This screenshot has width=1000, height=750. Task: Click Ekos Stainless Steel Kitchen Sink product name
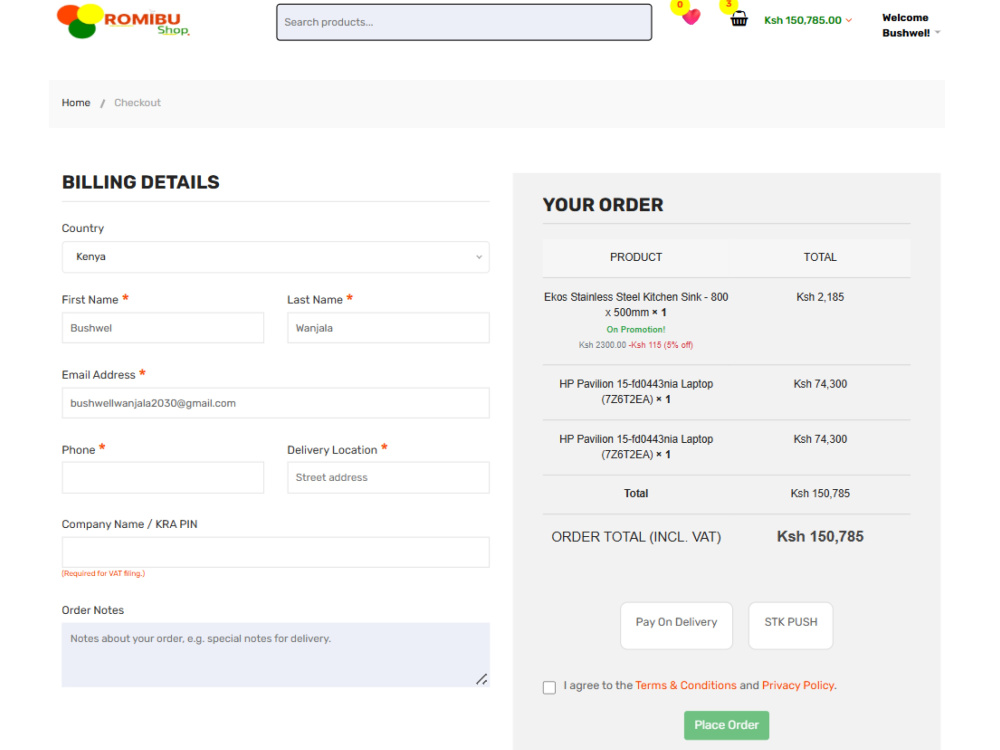coord(636,305)
